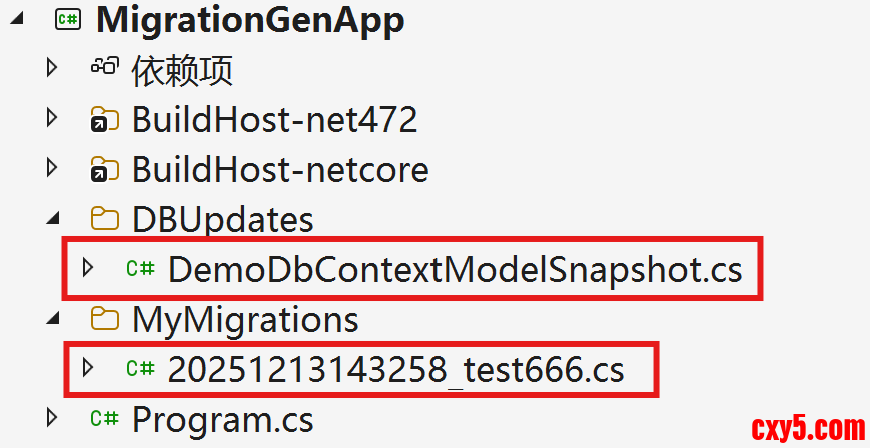
Task: Click the 依赖项 dependencies icon
Action: (x=103, y=68)
